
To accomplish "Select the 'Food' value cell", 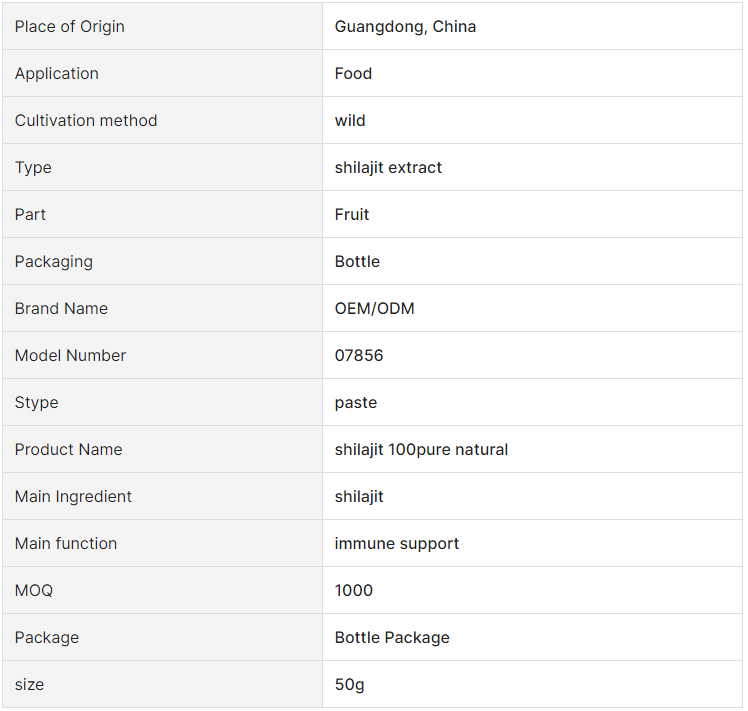I will click(532, 73).
